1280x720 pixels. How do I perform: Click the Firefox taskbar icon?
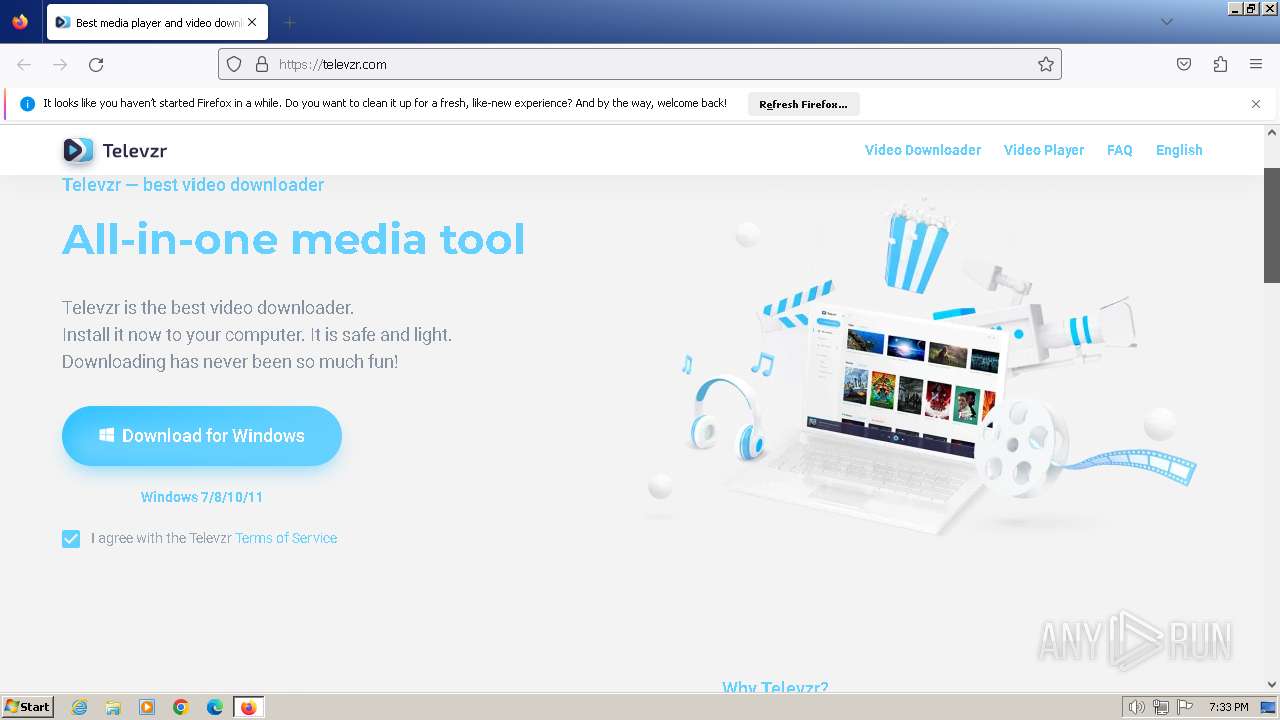coord(248,707)
